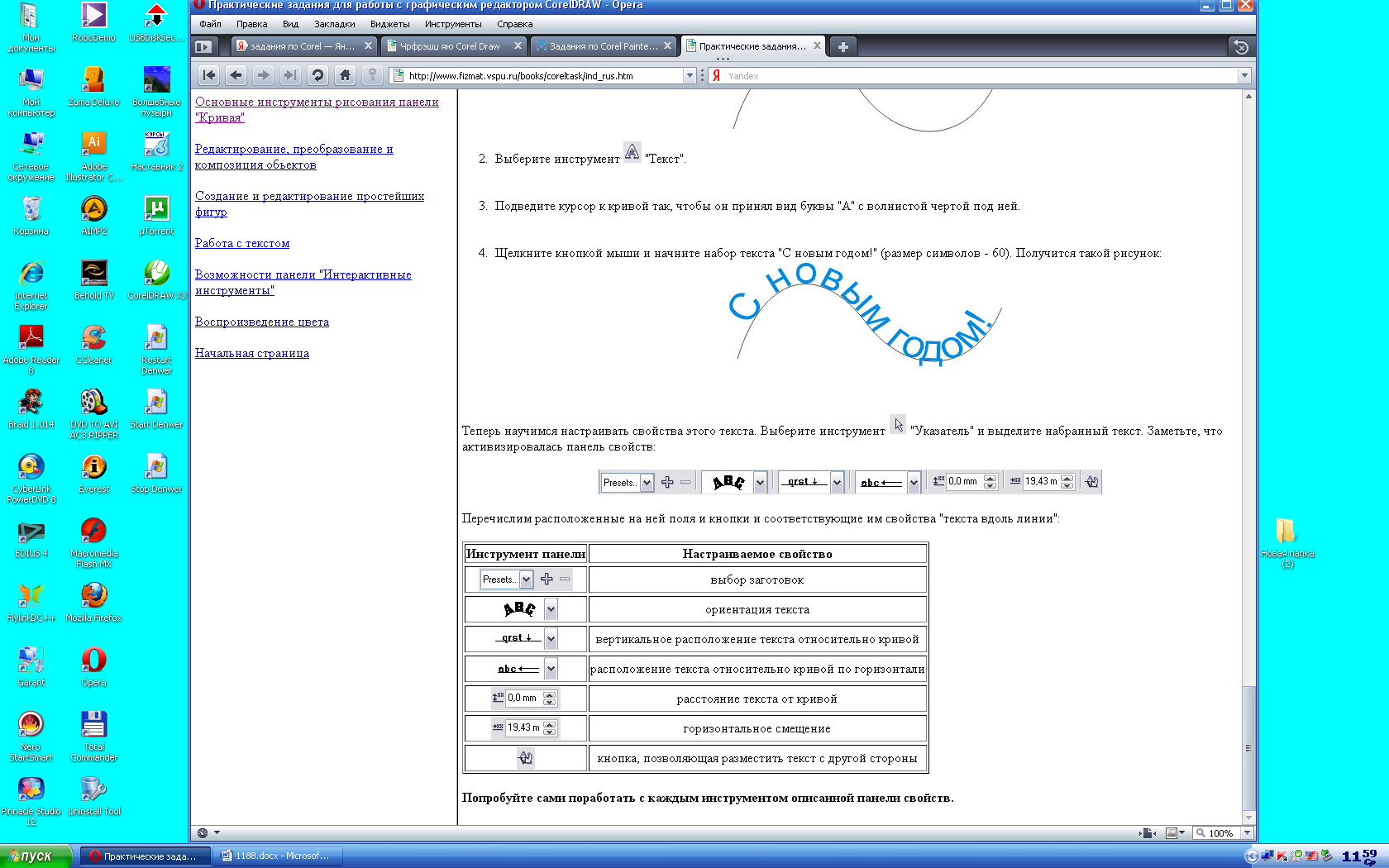Click the fit-to-width icon in status bar
Screen dimensions: 1389x868
pyautogui.click(x=1148, y=832)
